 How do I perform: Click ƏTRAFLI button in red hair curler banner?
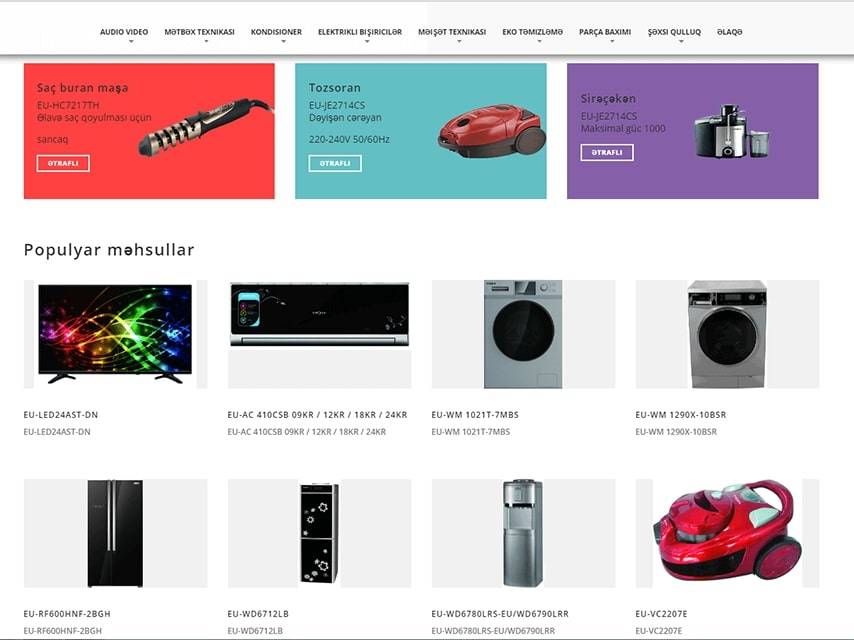click(63, 163)
